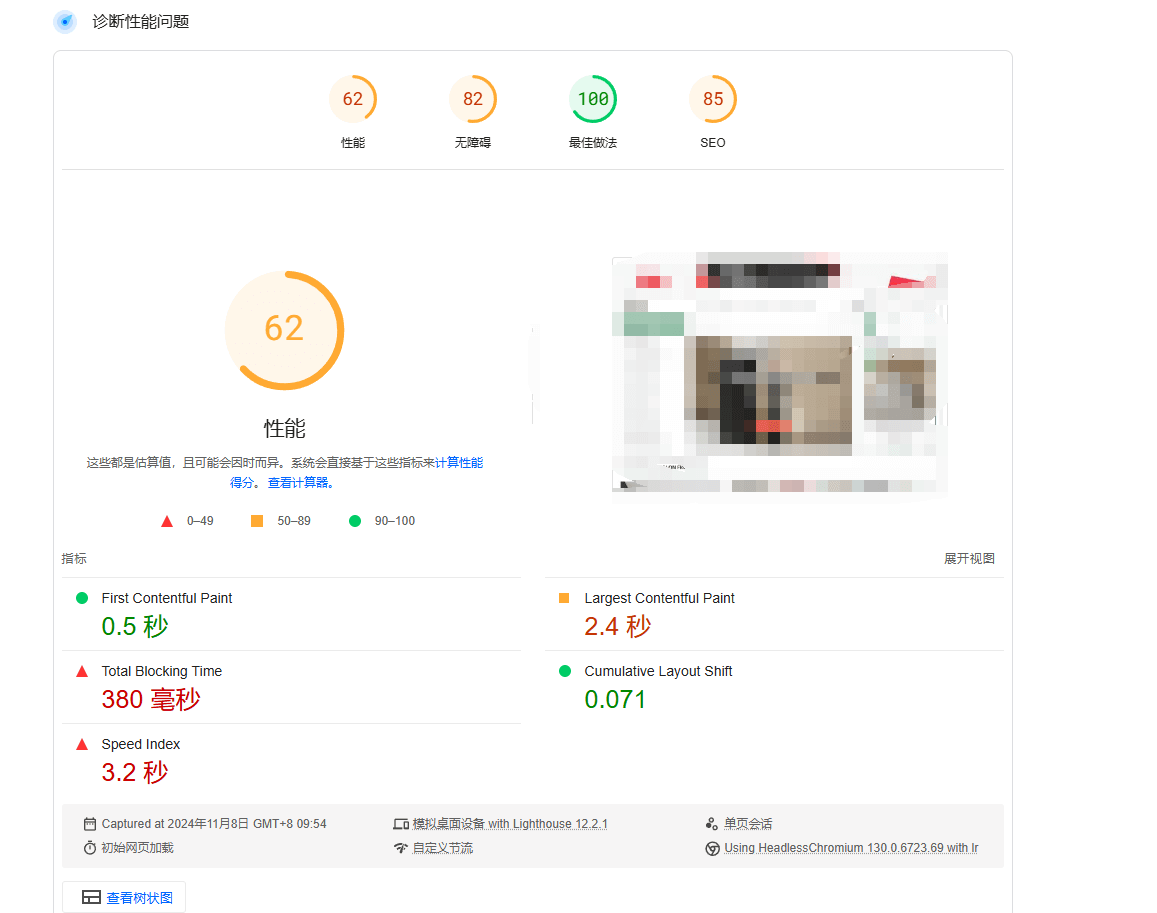1157x913 pixels.
Task: Click the green circle beside Cumulative Layout Shift
Action: pyautogui.click(x=565, y=671)
